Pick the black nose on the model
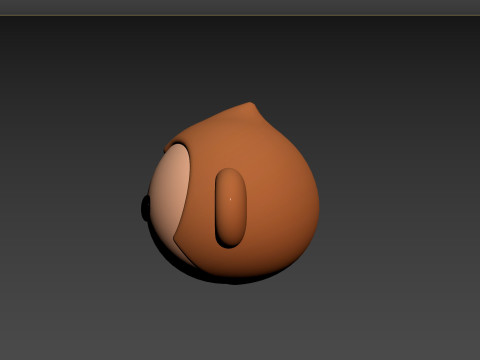Viewport: 480px width, 360px height. click(x=145, y=208)
